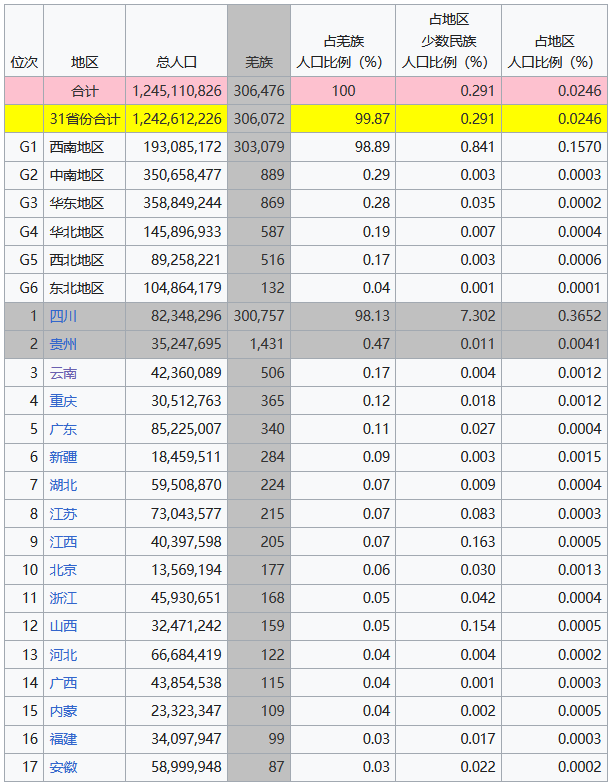Go to the 江苏 page link
609x782 pixels.
point(63,514)
